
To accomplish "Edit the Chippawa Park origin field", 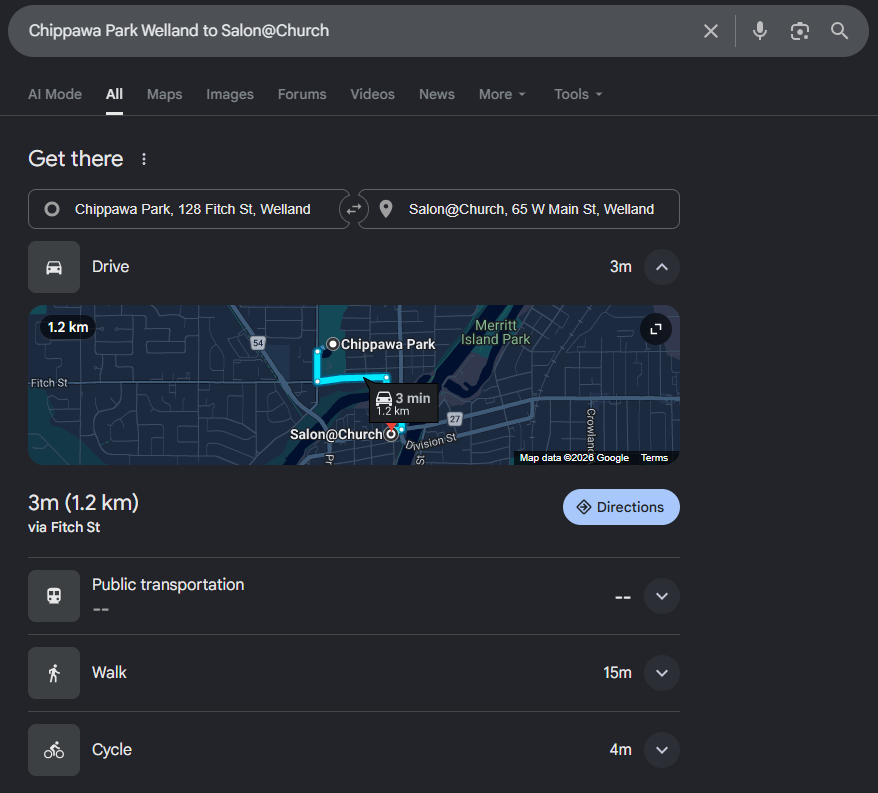I will (x=188, y=209).
